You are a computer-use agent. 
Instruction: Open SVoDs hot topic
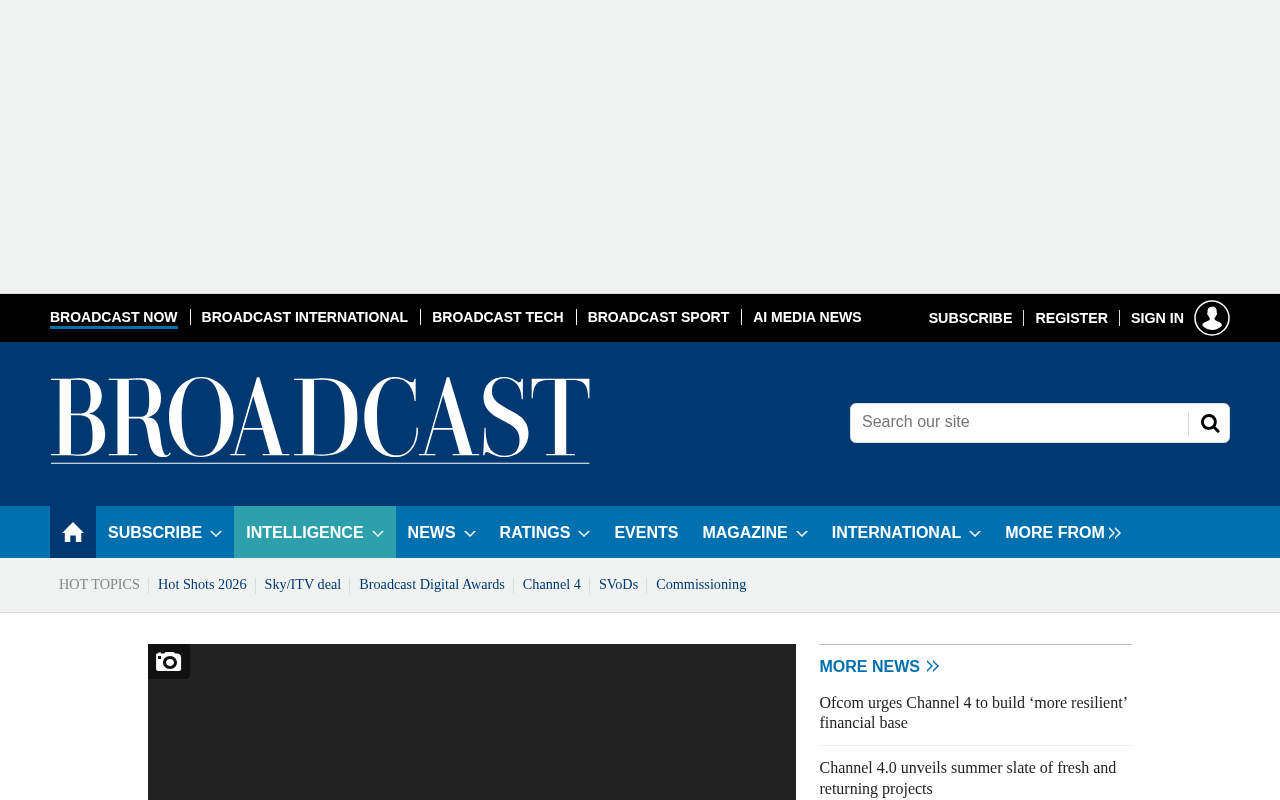tap(618, 585)
